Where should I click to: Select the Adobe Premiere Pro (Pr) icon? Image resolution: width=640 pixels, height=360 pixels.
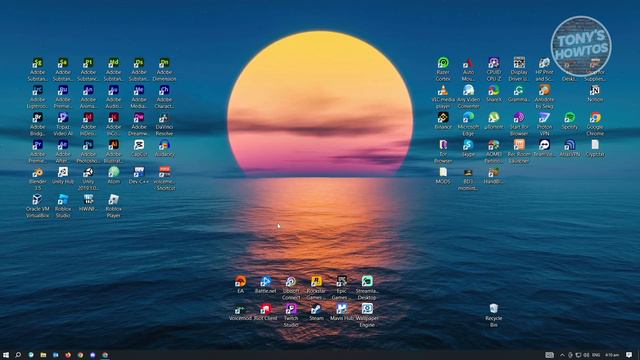[38, 145]
